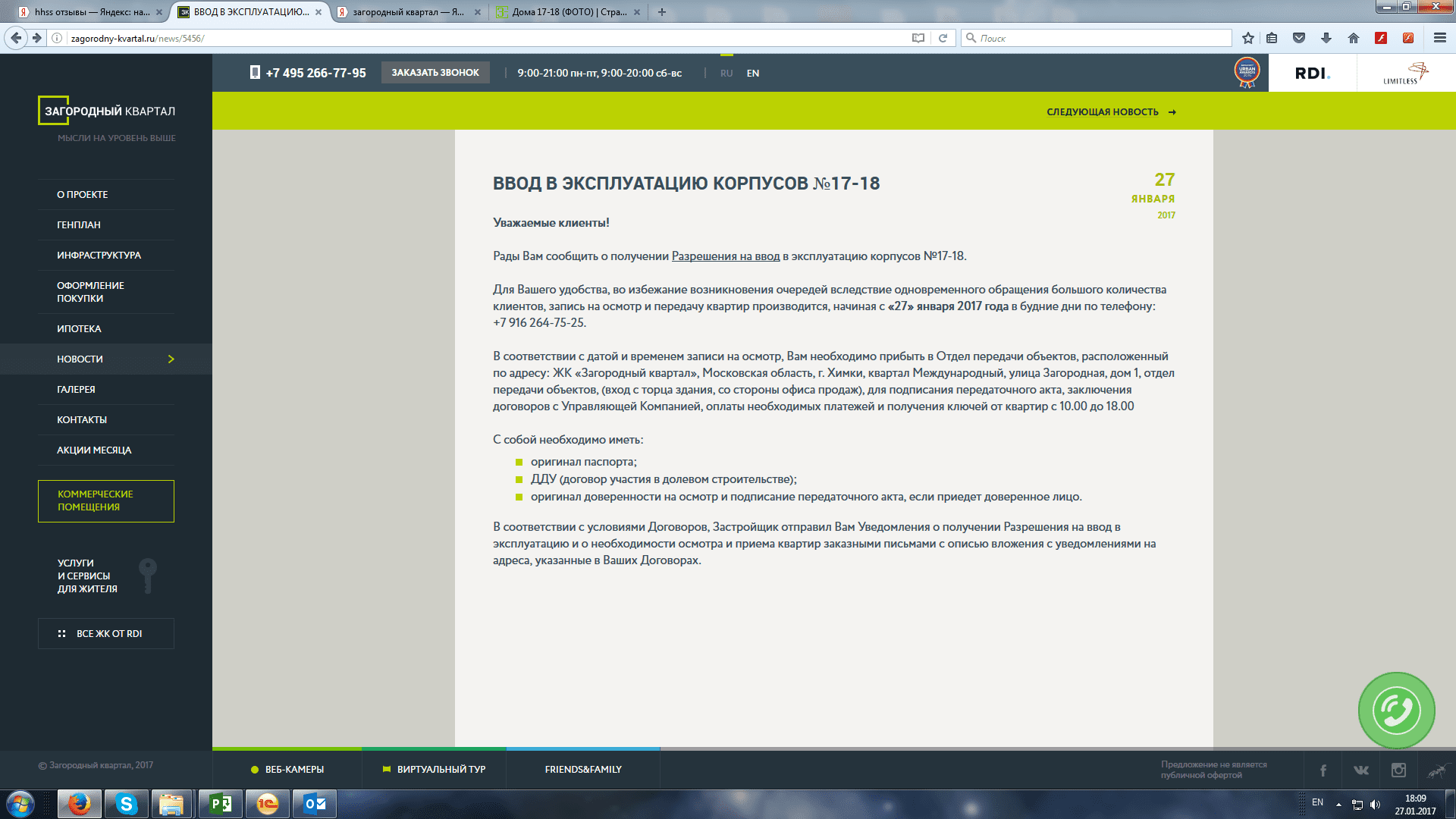Switch to the загородный квартал Яндекс tab
This screenshot has width=1456, height=819.
click(409, 12)
